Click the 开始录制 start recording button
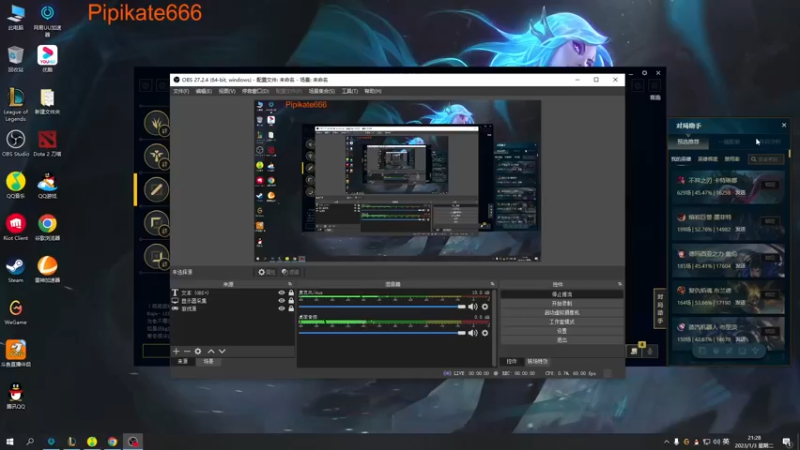Screen dimensions: 800x450 [562, 304]
